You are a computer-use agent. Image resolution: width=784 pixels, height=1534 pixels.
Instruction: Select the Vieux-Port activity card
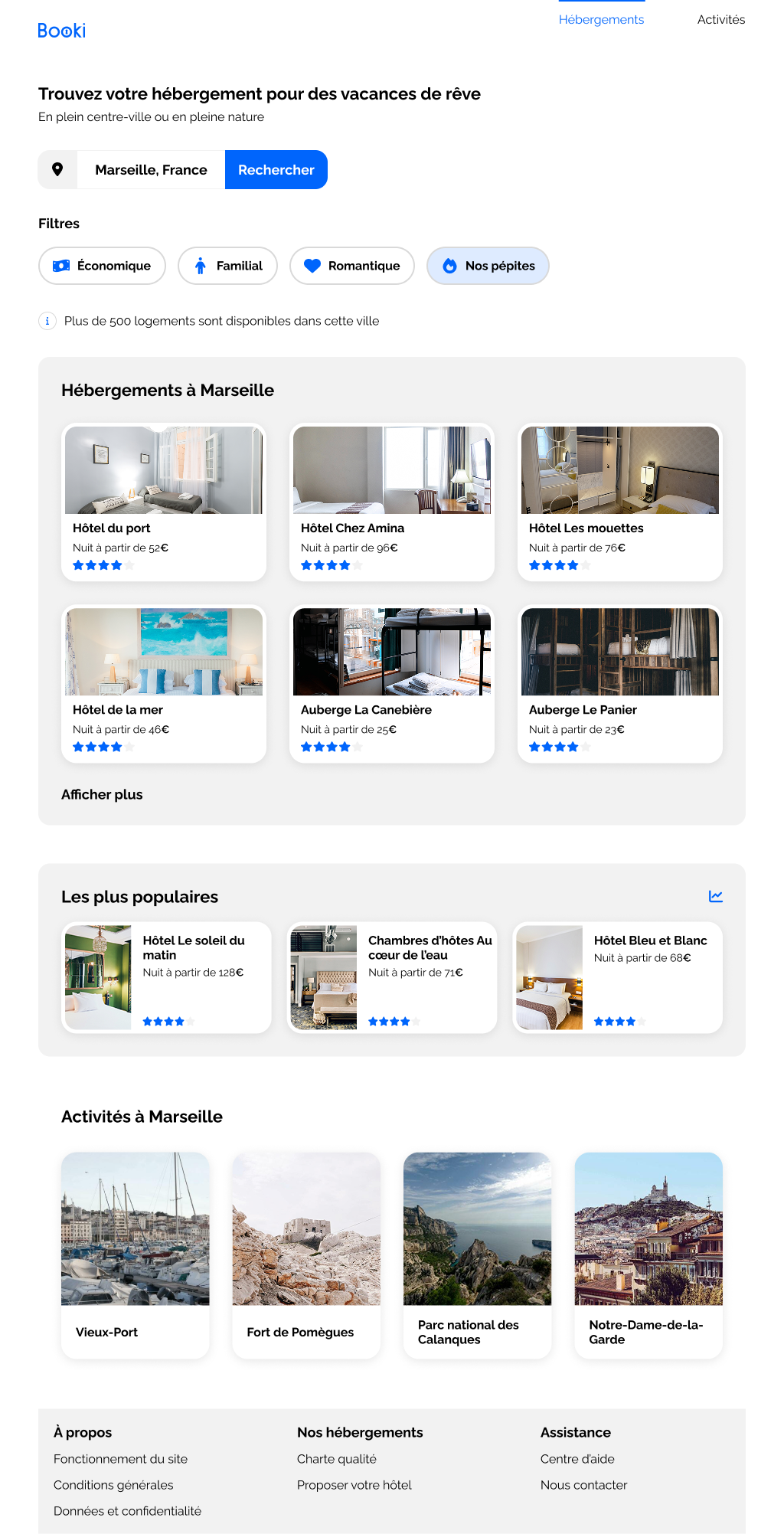click(135, 1254)
